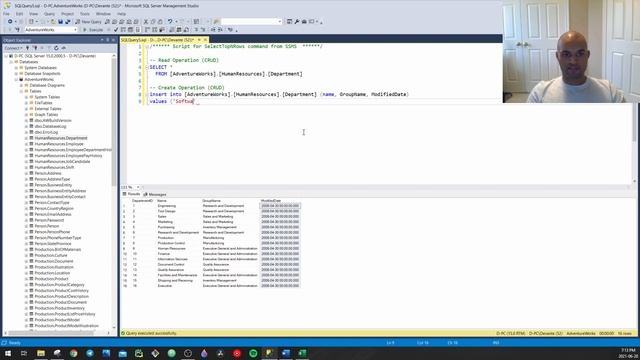Click the New Query toolbar button
Image resolution: width=640 pixels, height=360 pixels.
pos(88,22)
